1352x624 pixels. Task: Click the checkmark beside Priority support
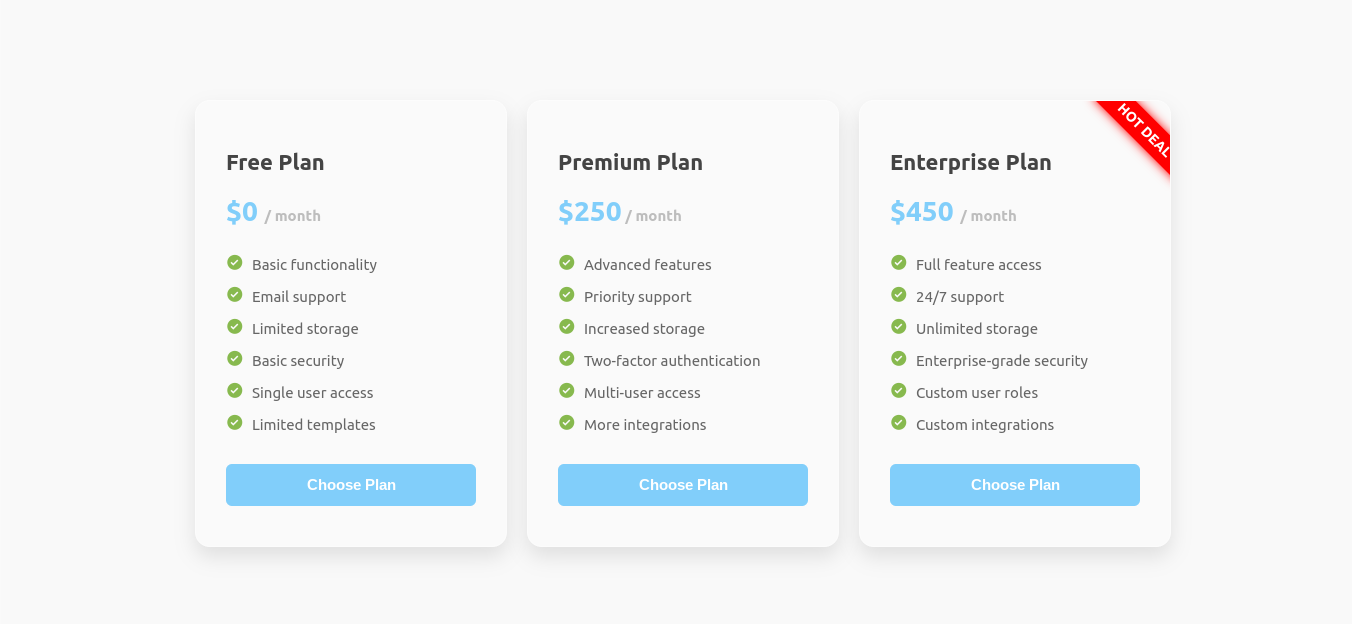(566, 295)
